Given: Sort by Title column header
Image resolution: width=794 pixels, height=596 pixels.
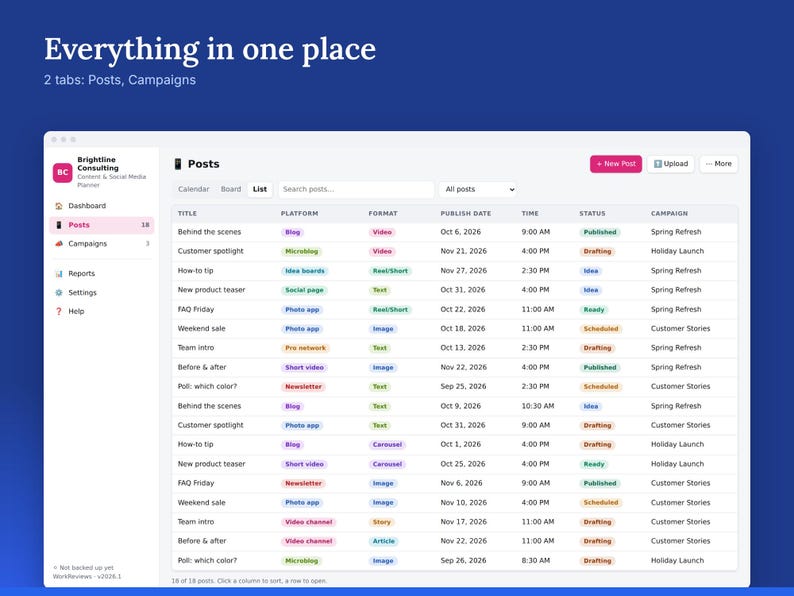Looking at the screenshot, I should coord(187,214).
